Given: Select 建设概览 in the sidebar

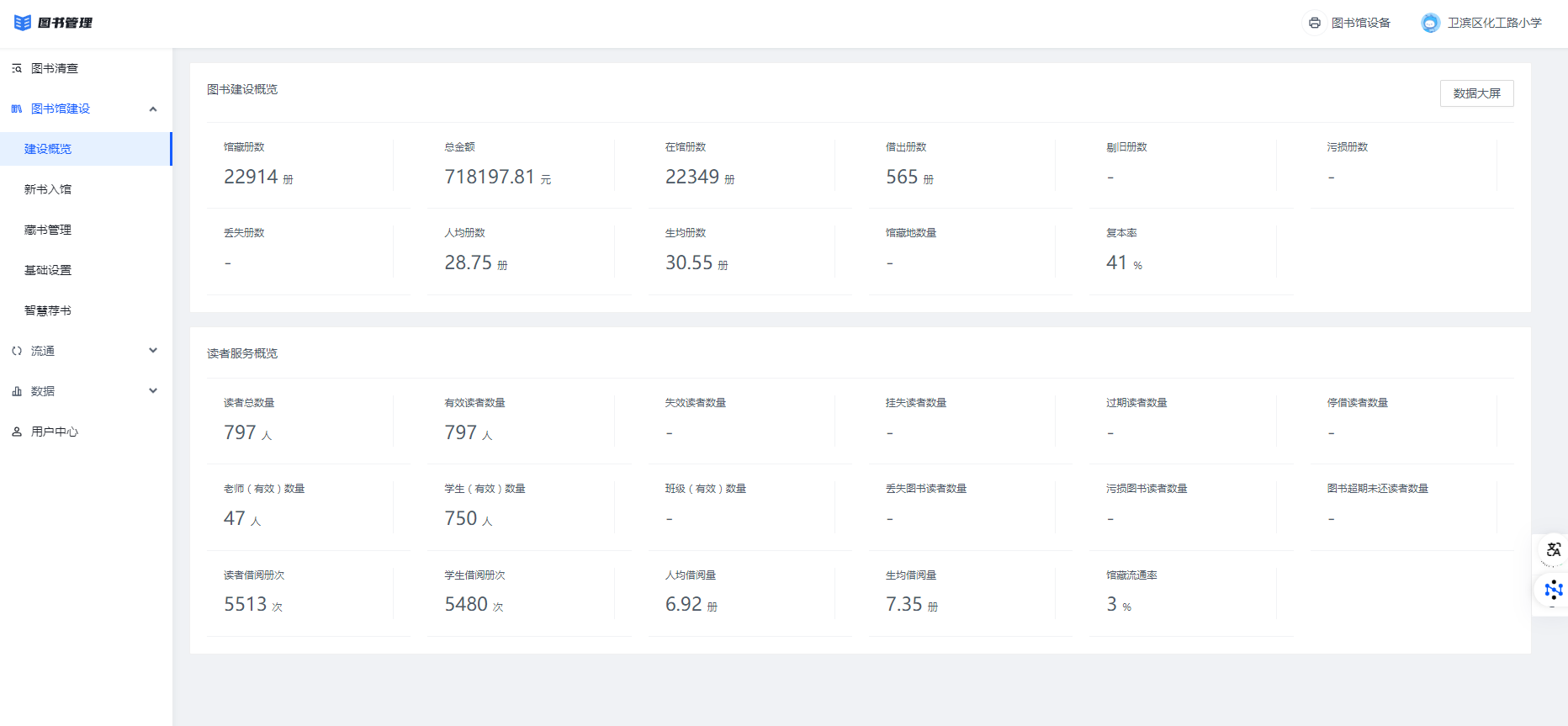Looking at the screenshot, I should 48,149.
